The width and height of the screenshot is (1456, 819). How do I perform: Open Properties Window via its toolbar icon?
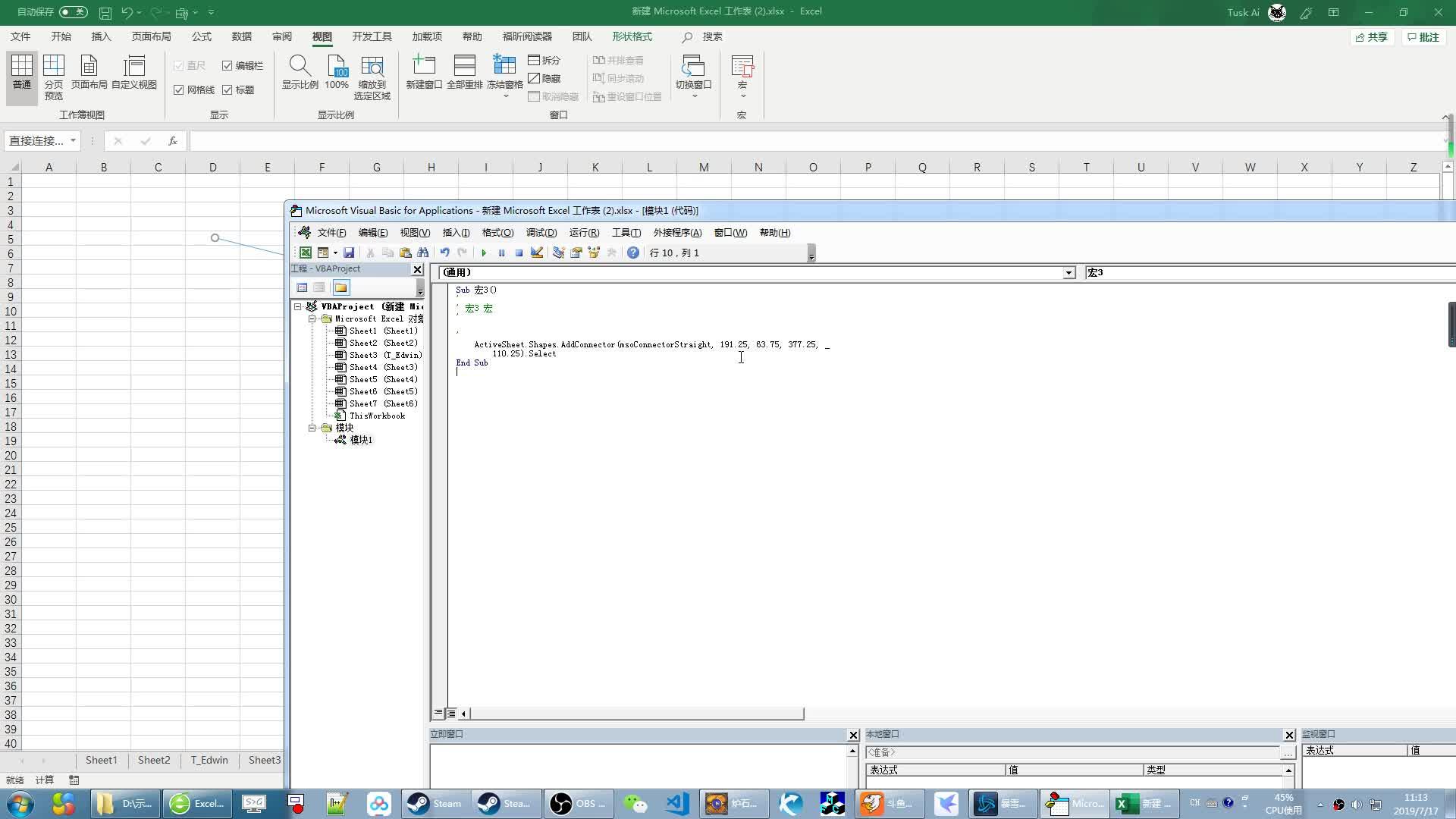576,253
